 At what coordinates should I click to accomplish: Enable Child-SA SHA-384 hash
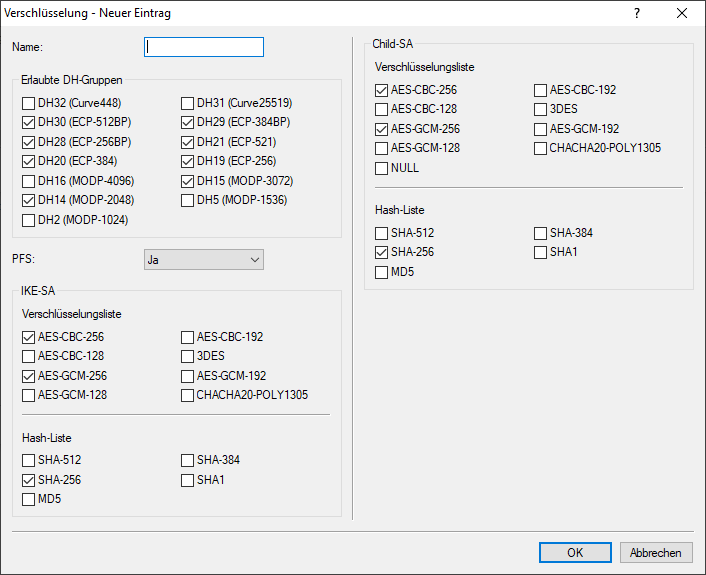point(541,233)
